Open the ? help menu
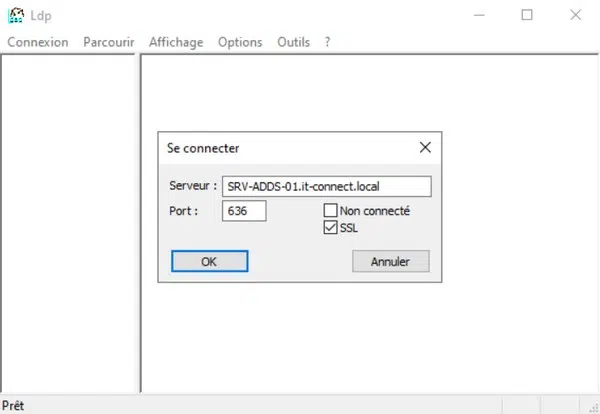The height and width of the screenshot is (414, 600). [x=328, y=42]
